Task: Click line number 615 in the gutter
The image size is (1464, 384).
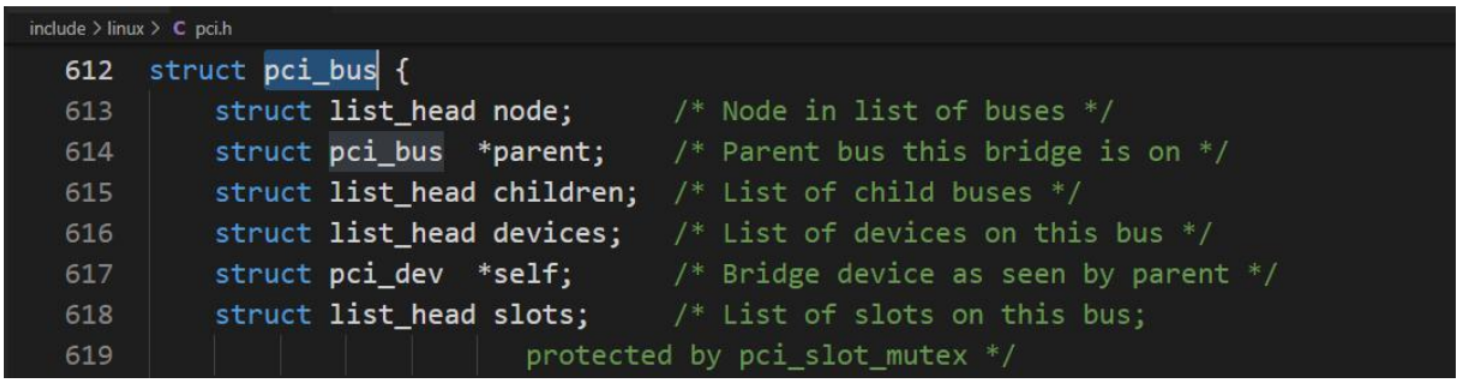Action: (x=88, y=192)
